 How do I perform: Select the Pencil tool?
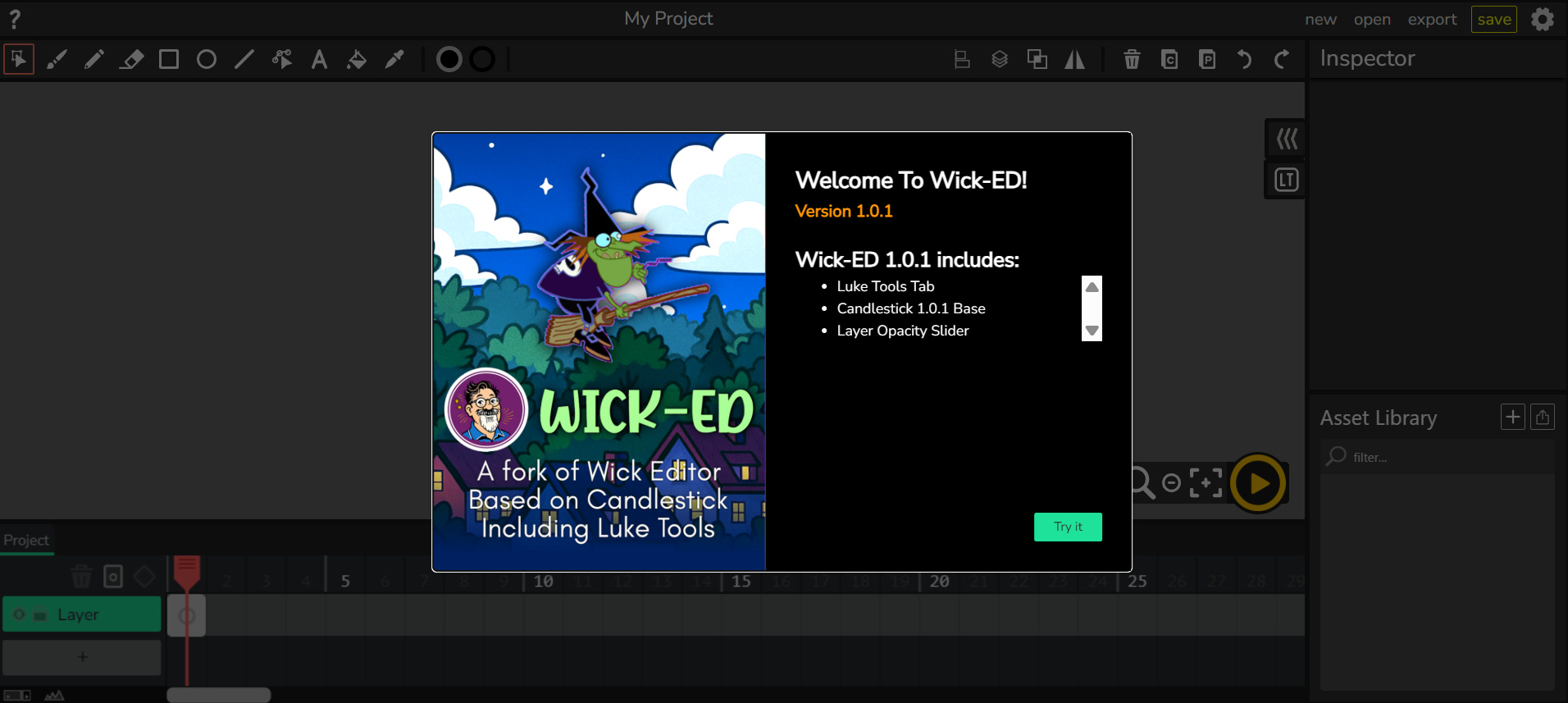tap(94, 59)
